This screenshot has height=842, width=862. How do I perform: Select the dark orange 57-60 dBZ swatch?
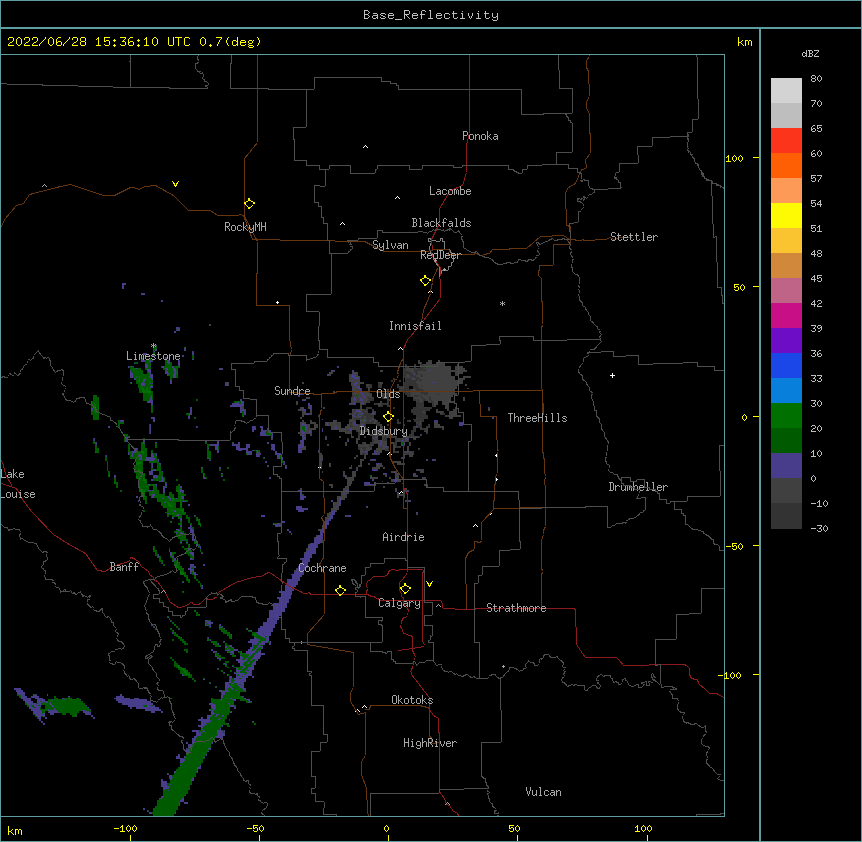tap(786, 165)
